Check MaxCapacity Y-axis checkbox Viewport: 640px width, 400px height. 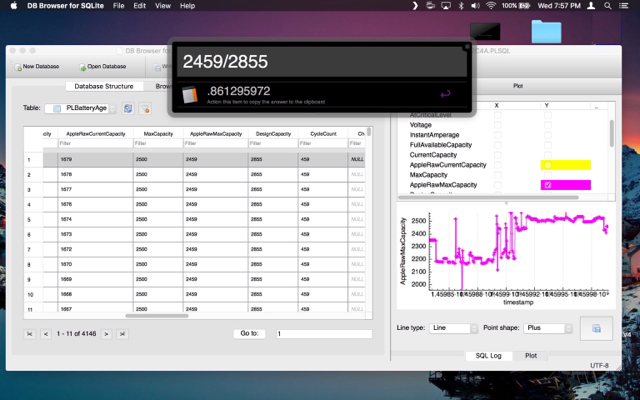pyautogui.click(x=548, y=175)
